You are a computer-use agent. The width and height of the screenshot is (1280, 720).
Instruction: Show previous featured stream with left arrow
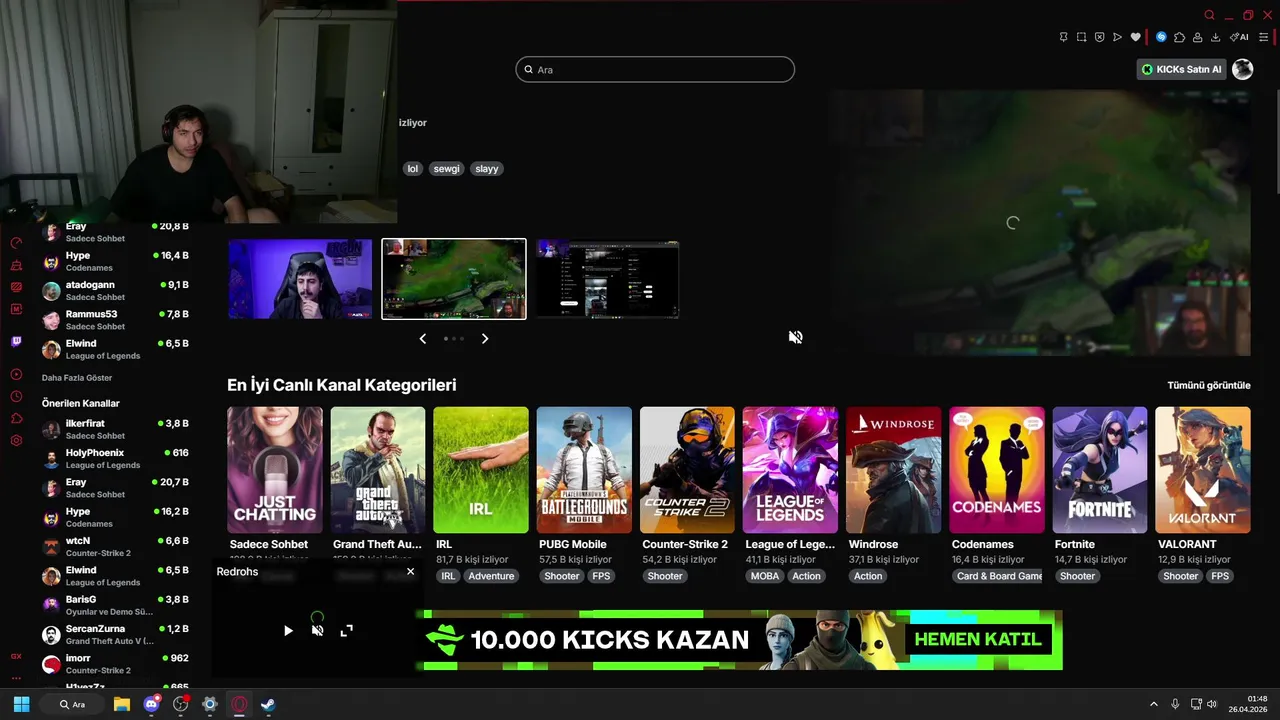click(x=422, y=339)
